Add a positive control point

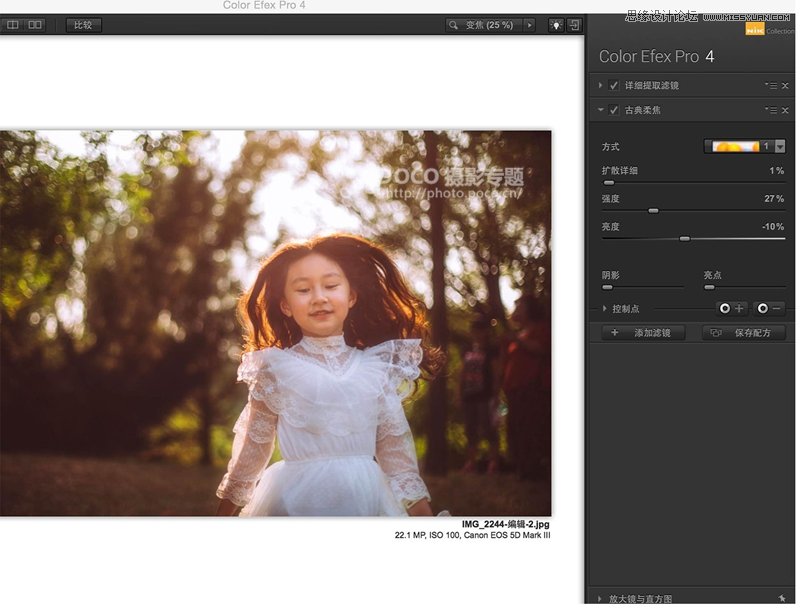click(732, 309)
